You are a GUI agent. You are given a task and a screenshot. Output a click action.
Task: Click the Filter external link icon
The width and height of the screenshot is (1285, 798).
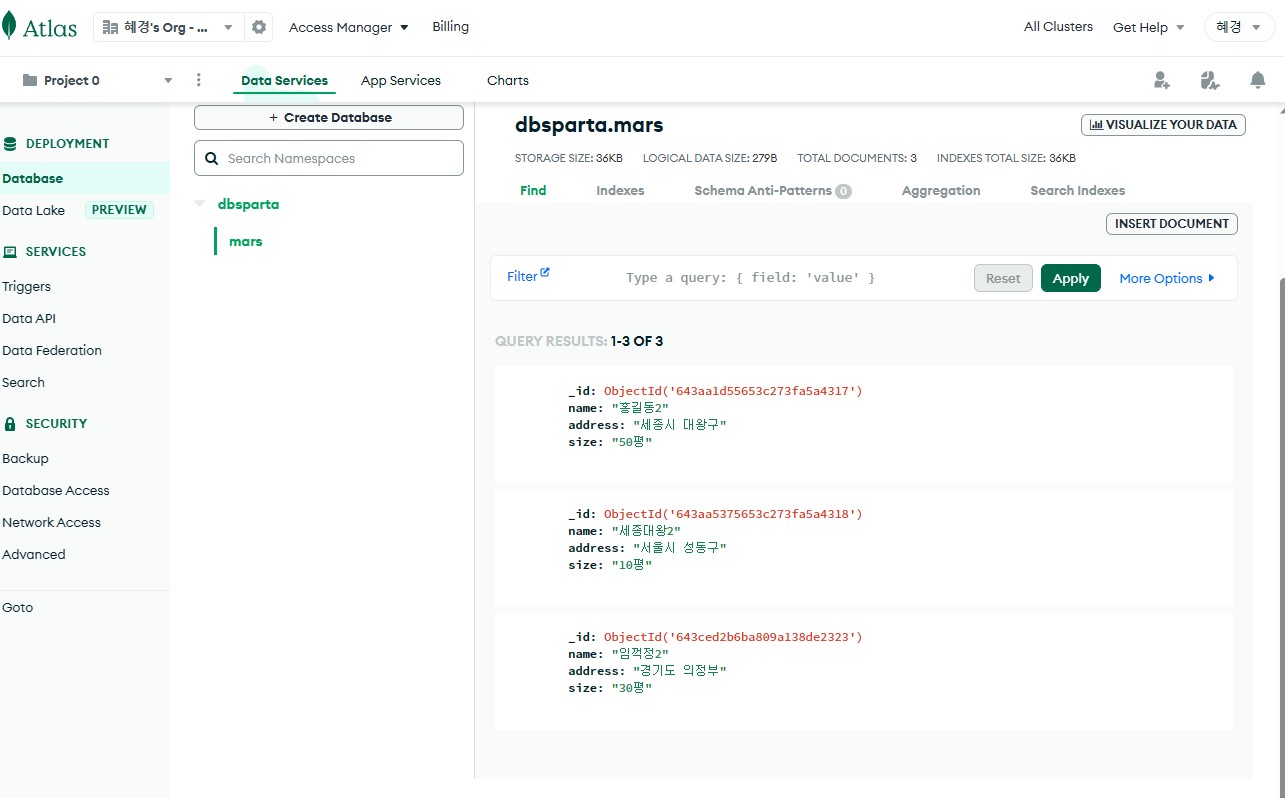(x=545, y=272)
